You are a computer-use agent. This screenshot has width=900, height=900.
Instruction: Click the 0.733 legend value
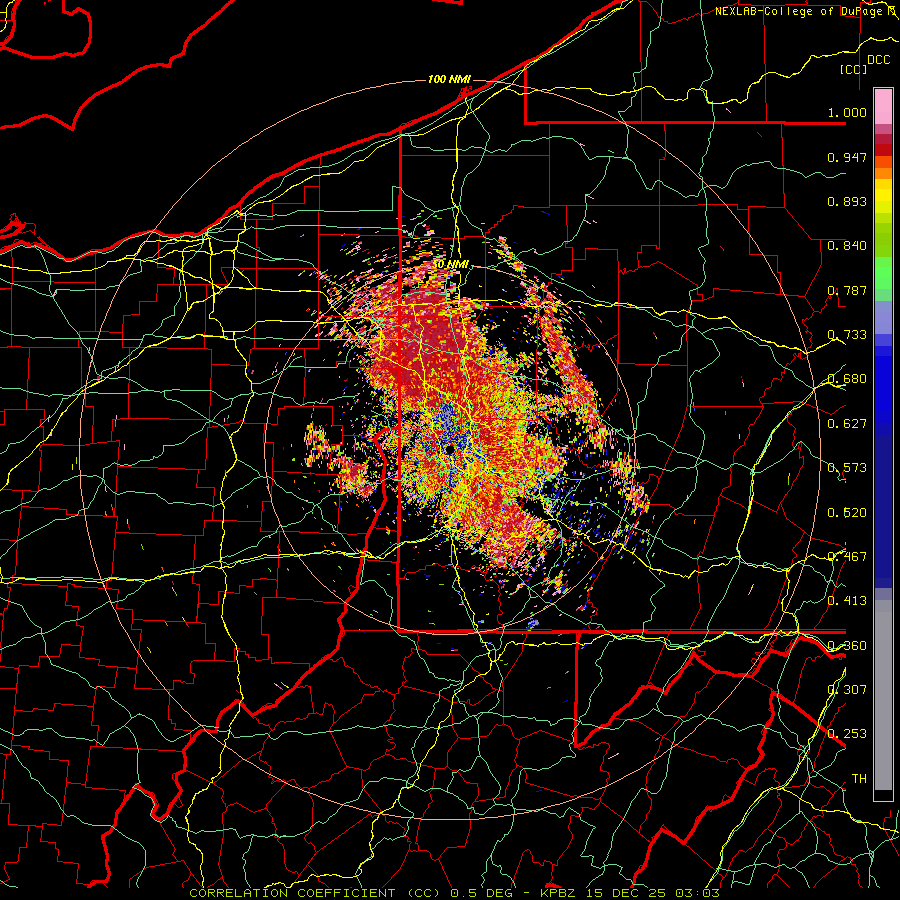[x=847, y=335]
